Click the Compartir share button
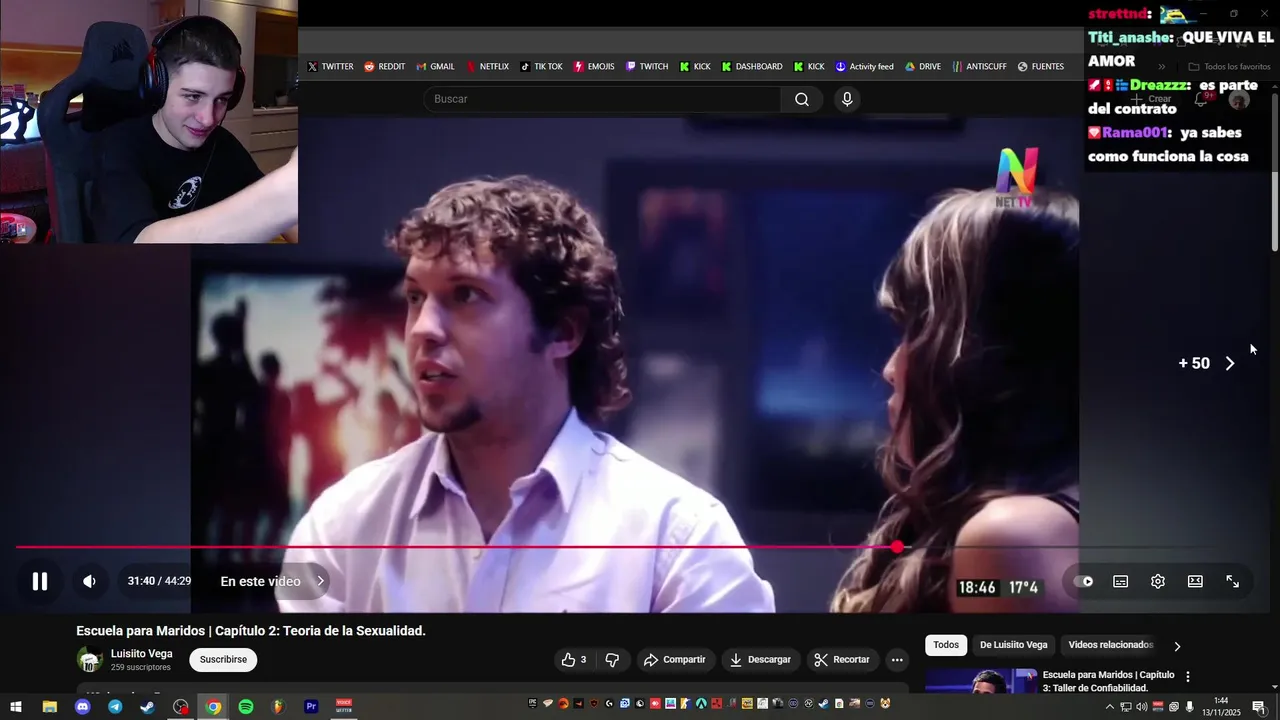This screenshot has width=1280, height=720. point(675,660)
